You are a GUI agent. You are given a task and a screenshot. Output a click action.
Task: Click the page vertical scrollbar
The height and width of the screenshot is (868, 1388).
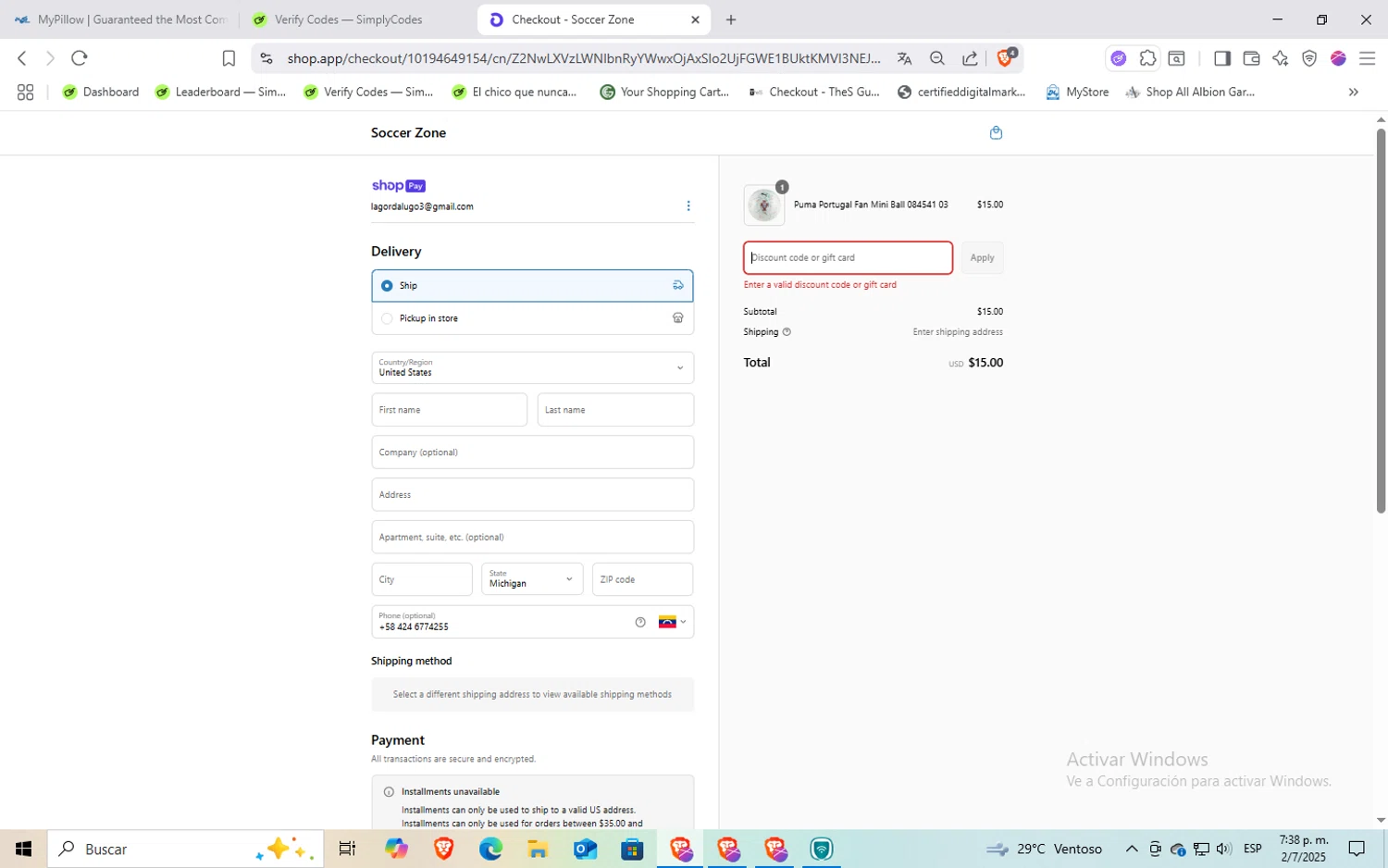1381,319
